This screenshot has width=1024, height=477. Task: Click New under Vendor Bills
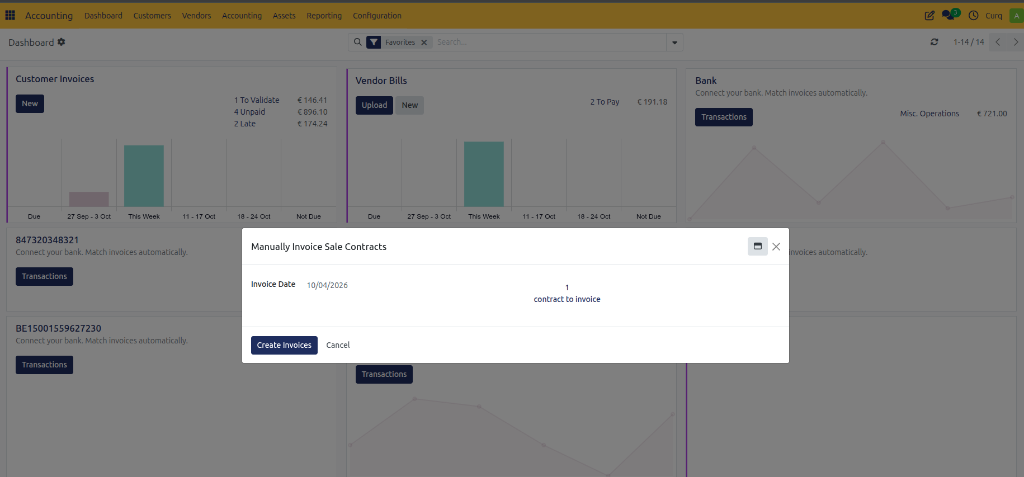pyautogui.click(x=409, y=105)
